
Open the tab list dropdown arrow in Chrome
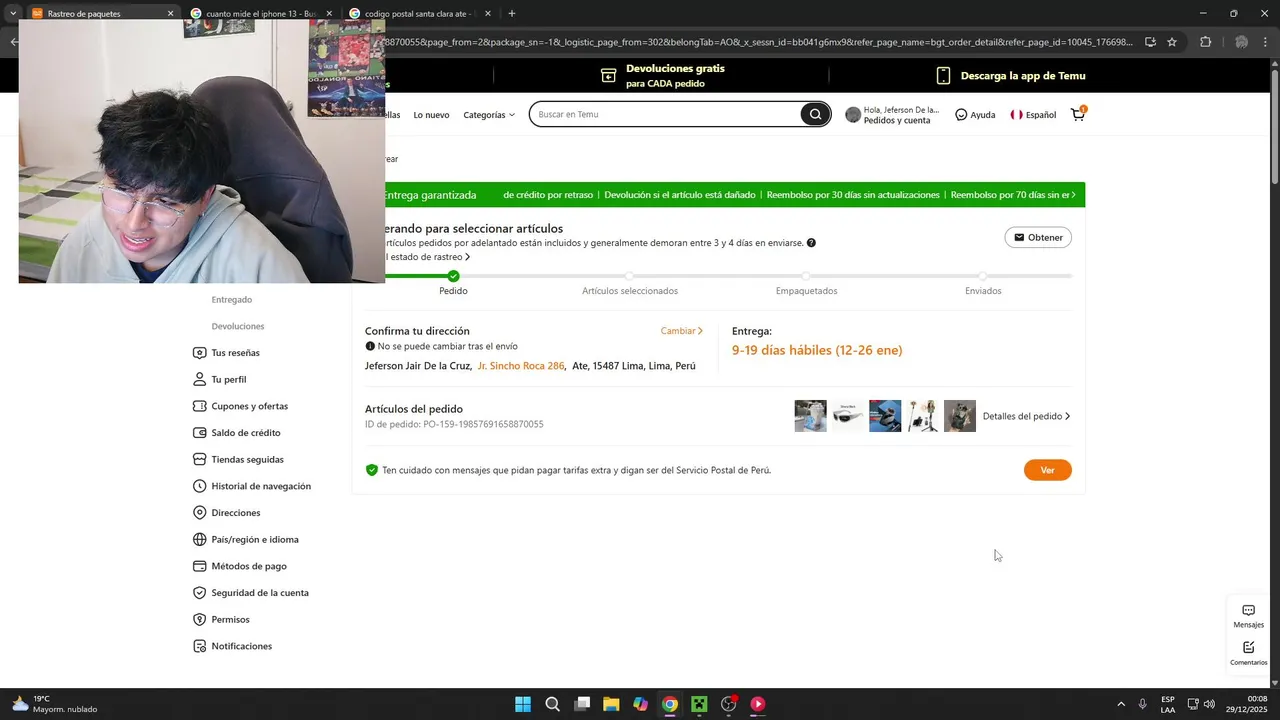point(13,13)
